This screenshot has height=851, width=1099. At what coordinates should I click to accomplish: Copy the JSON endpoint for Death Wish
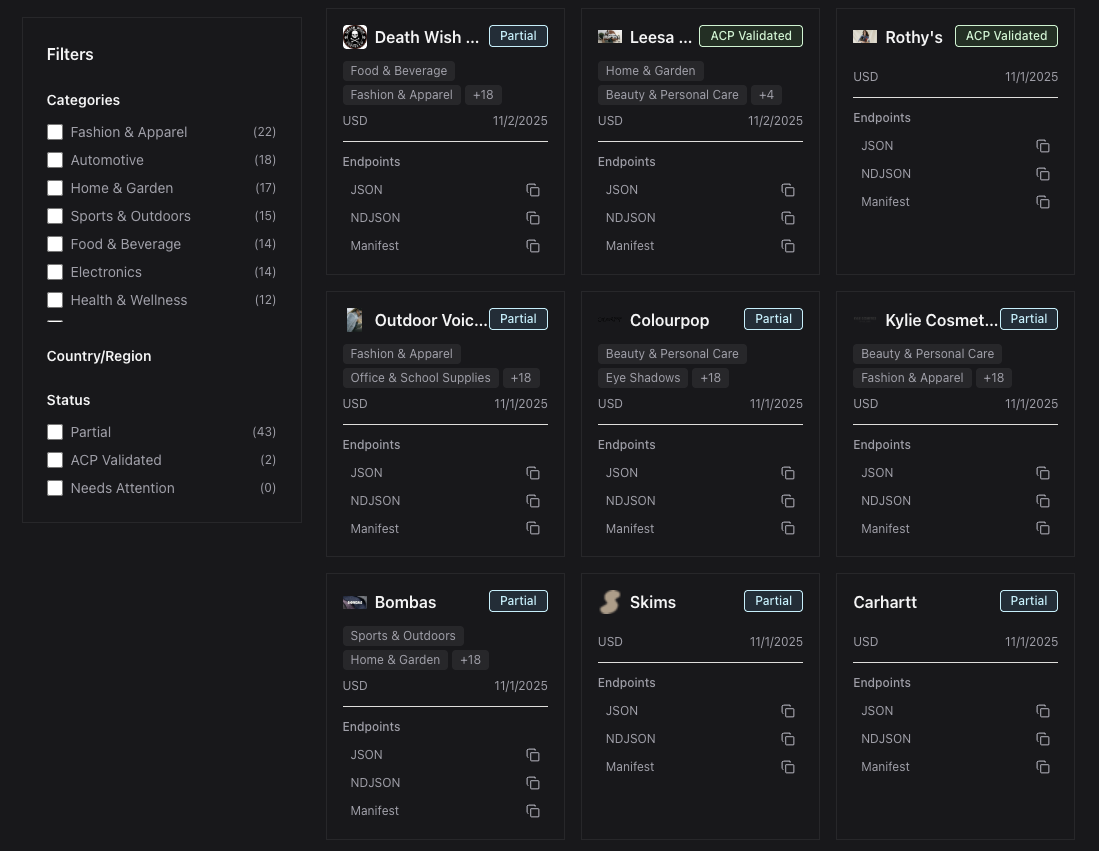[x=533, y=190]
